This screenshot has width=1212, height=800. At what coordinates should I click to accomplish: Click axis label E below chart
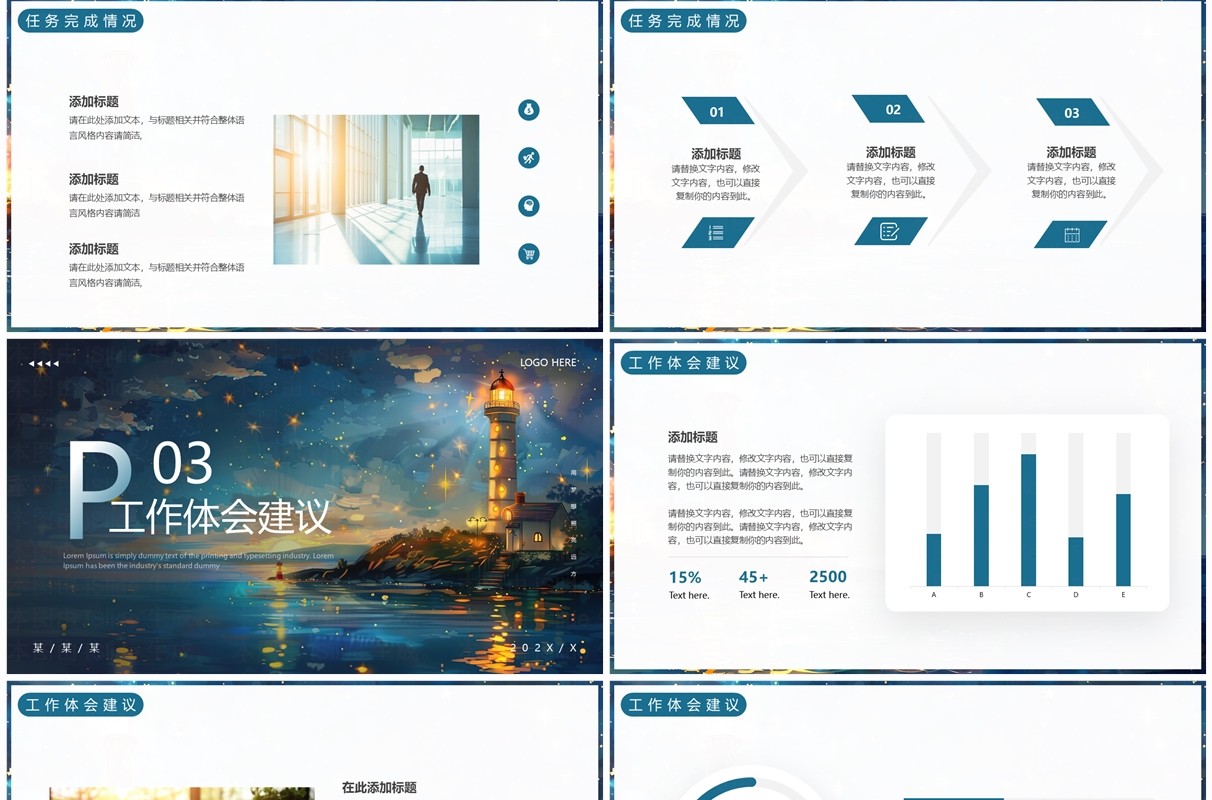(x=1123, y=595)
